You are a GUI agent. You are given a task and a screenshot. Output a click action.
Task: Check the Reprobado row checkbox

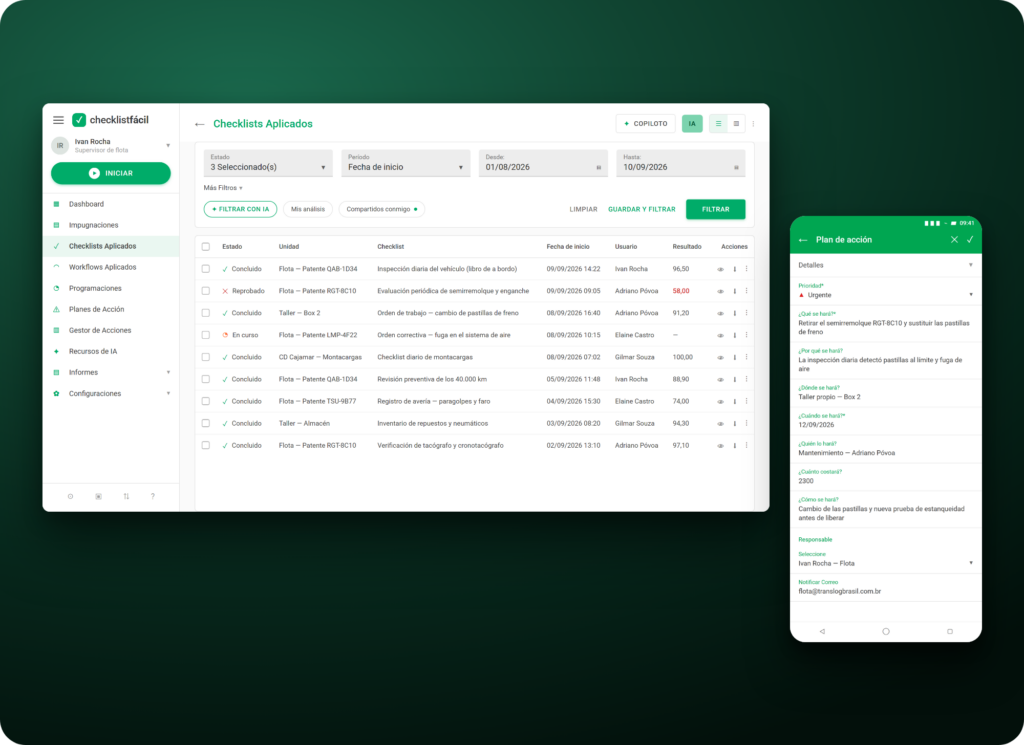coord(206,291)
